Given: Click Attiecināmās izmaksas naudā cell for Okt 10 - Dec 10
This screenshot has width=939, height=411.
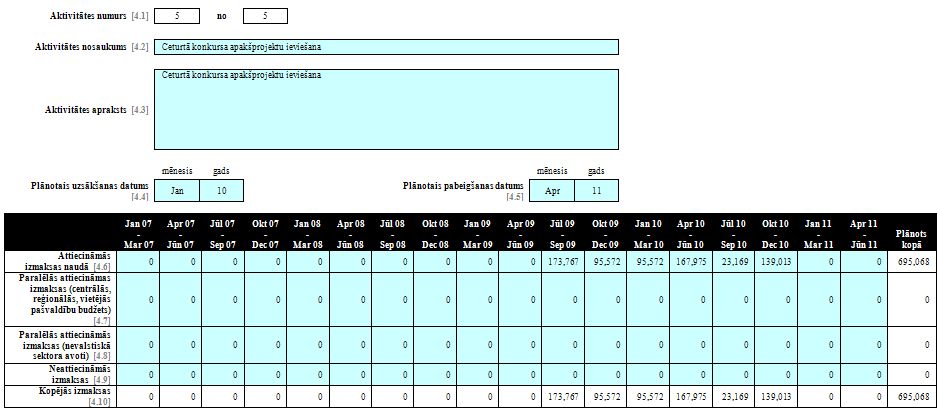Looking at the screenshot, I should pos(776,261).
